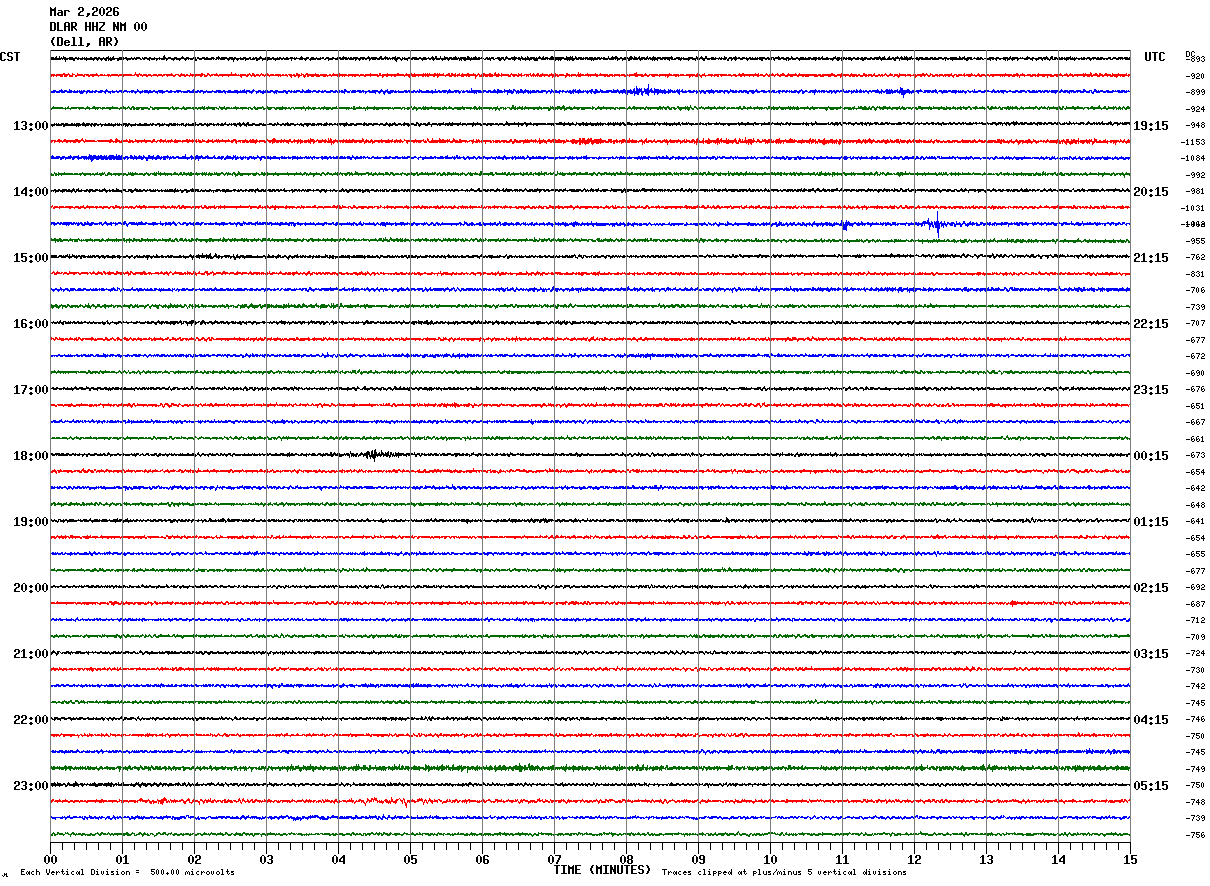Click the DC offset value '-992'
1210x886 pixels.
point(1195,175)
